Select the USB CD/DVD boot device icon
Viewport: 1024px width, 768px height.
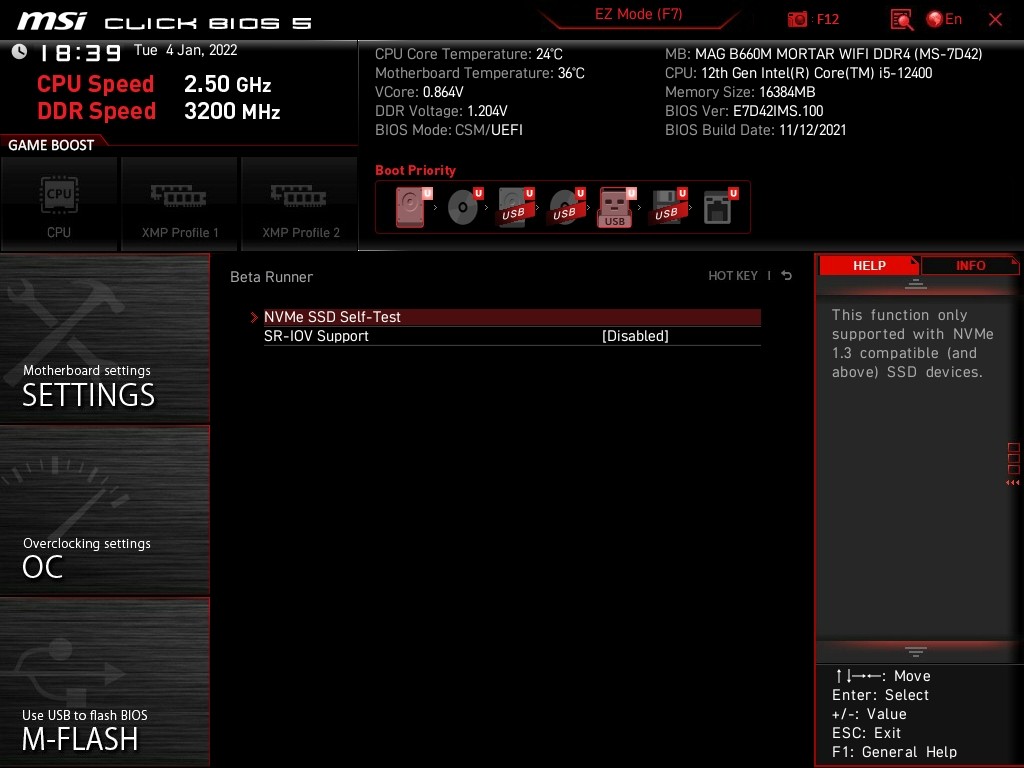tap(566, 207)
